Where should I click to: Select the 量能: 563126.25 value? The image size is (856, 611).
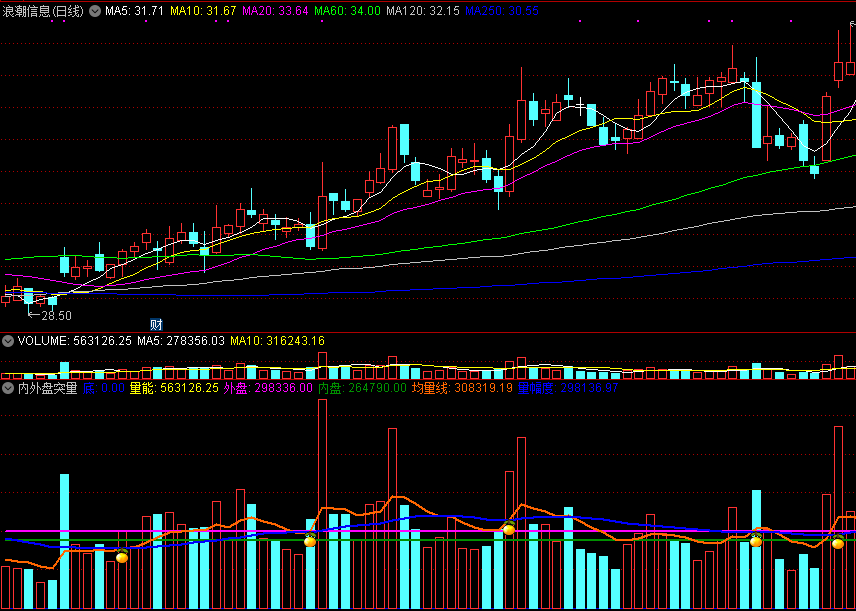click(174, 388)
